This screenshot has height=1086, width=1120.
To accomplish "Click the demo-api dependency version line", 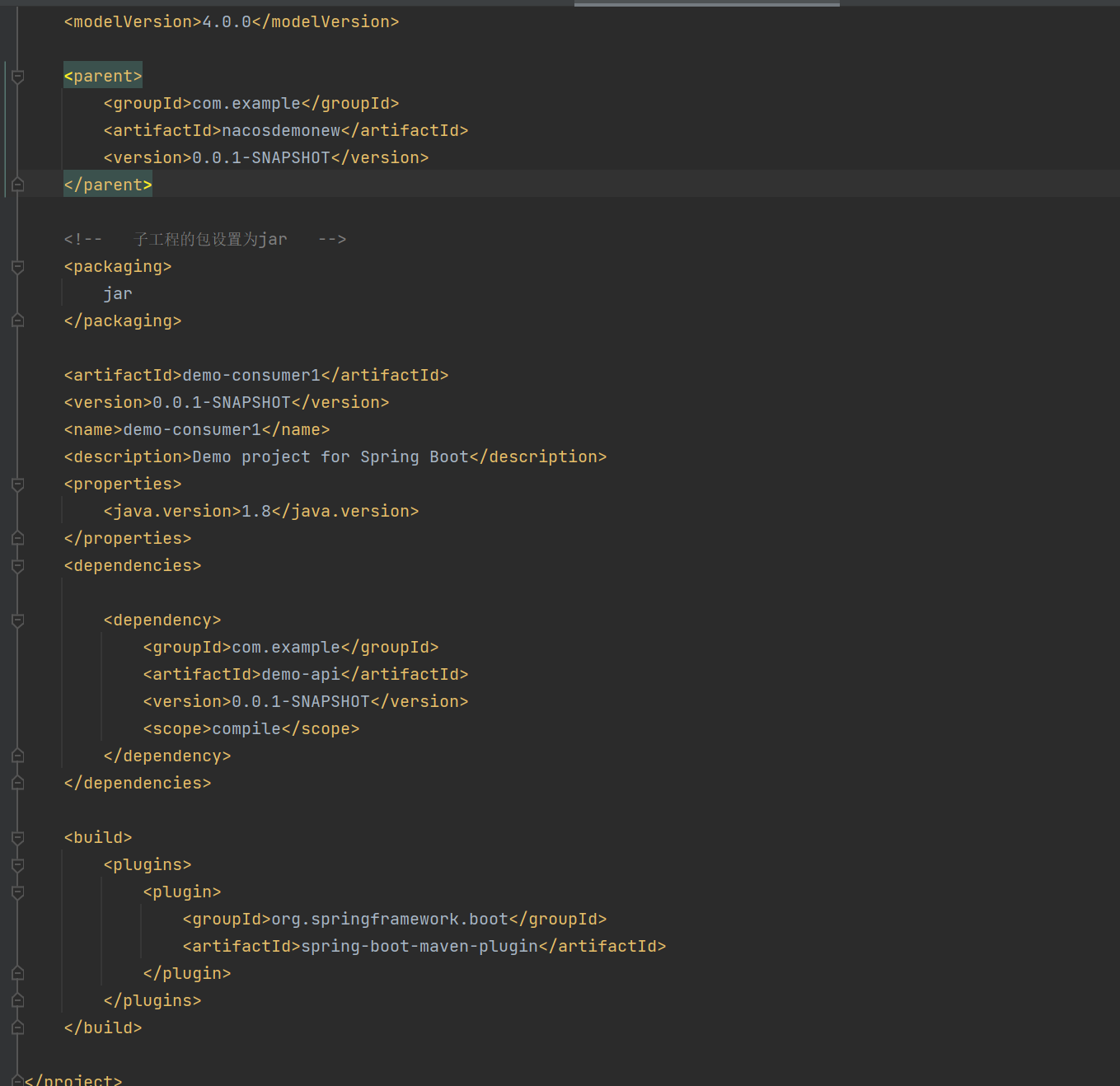I will click(x=306, y=702).
